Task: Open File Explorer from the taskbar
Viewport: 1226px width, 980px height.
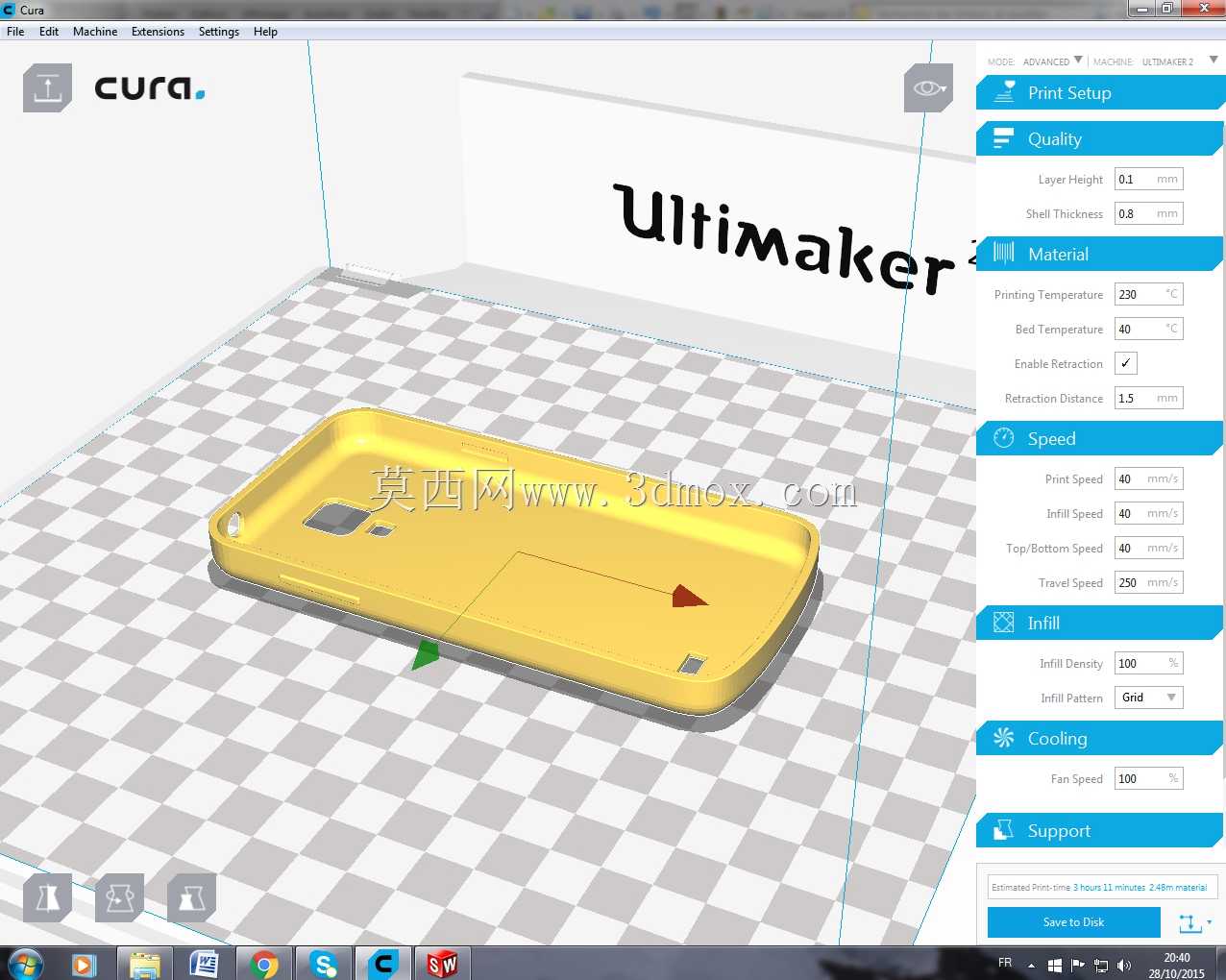Action: 144,964
